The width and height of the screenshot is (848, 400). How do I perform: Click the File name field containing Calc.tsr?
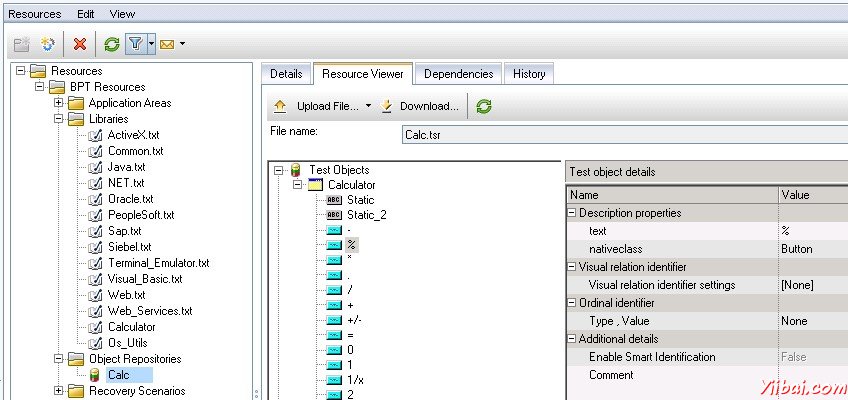(x=620, y=134)
